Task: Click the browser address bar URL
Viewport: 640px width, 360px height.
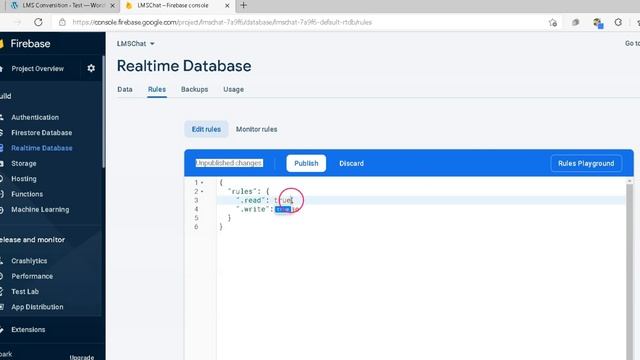Action: pos(222,22)
